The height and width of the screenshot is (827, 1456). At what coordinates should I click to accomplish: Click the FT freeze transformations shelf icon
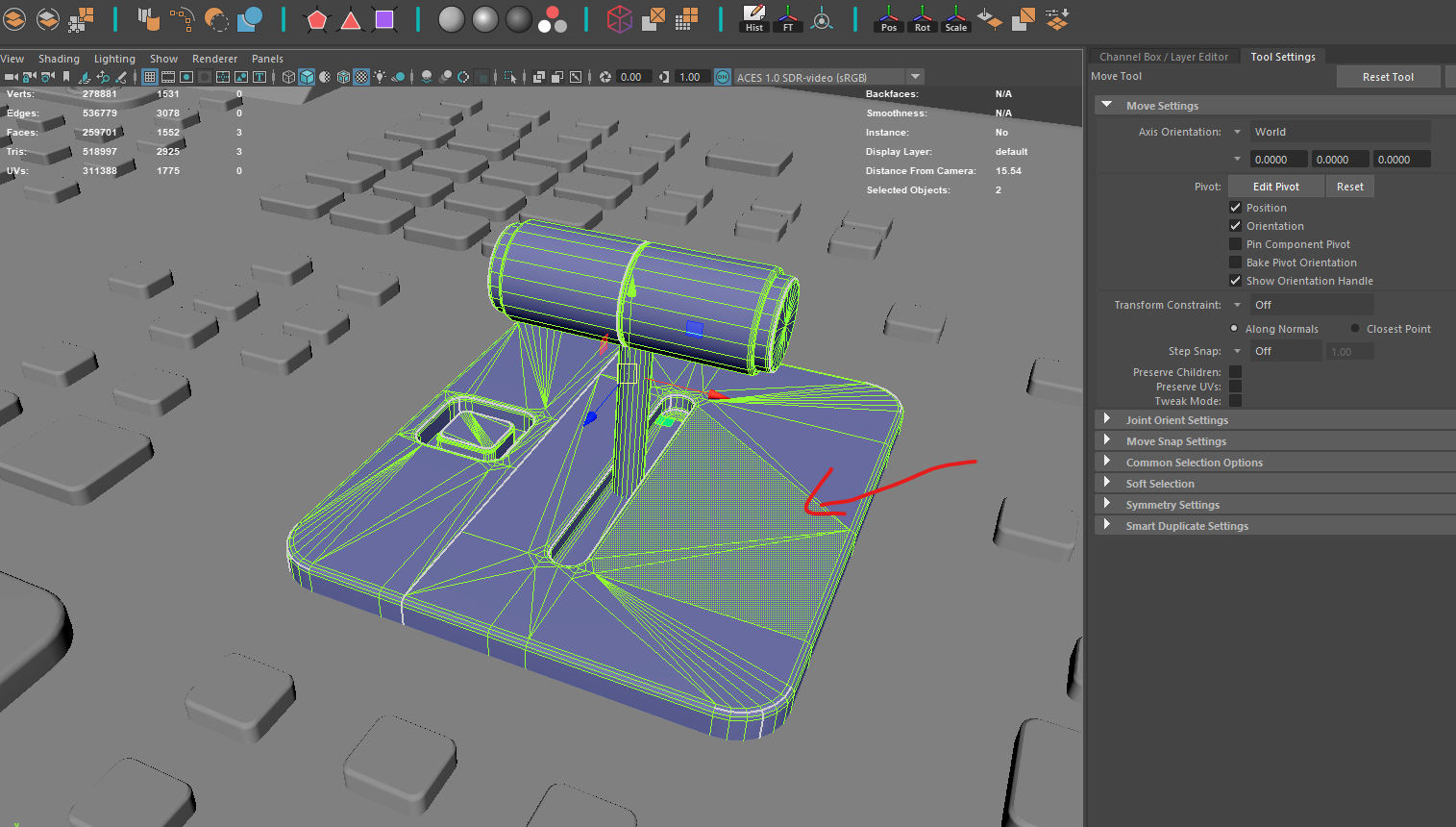click(788, 18)
